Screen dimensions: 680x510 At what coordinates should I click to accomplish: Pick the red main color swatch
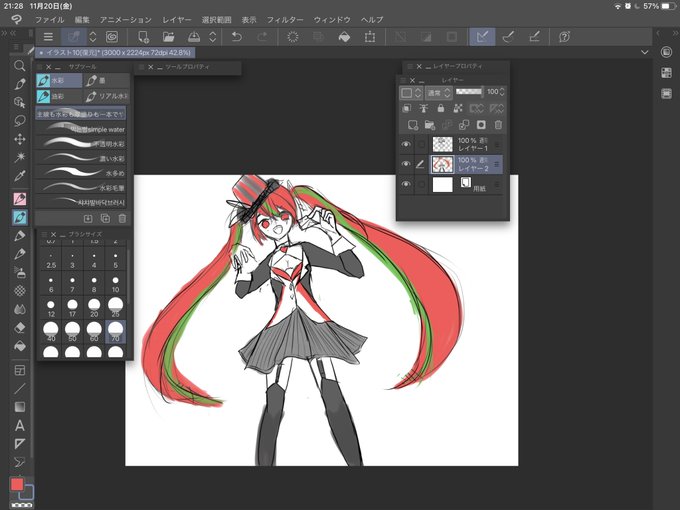point(17,484)
